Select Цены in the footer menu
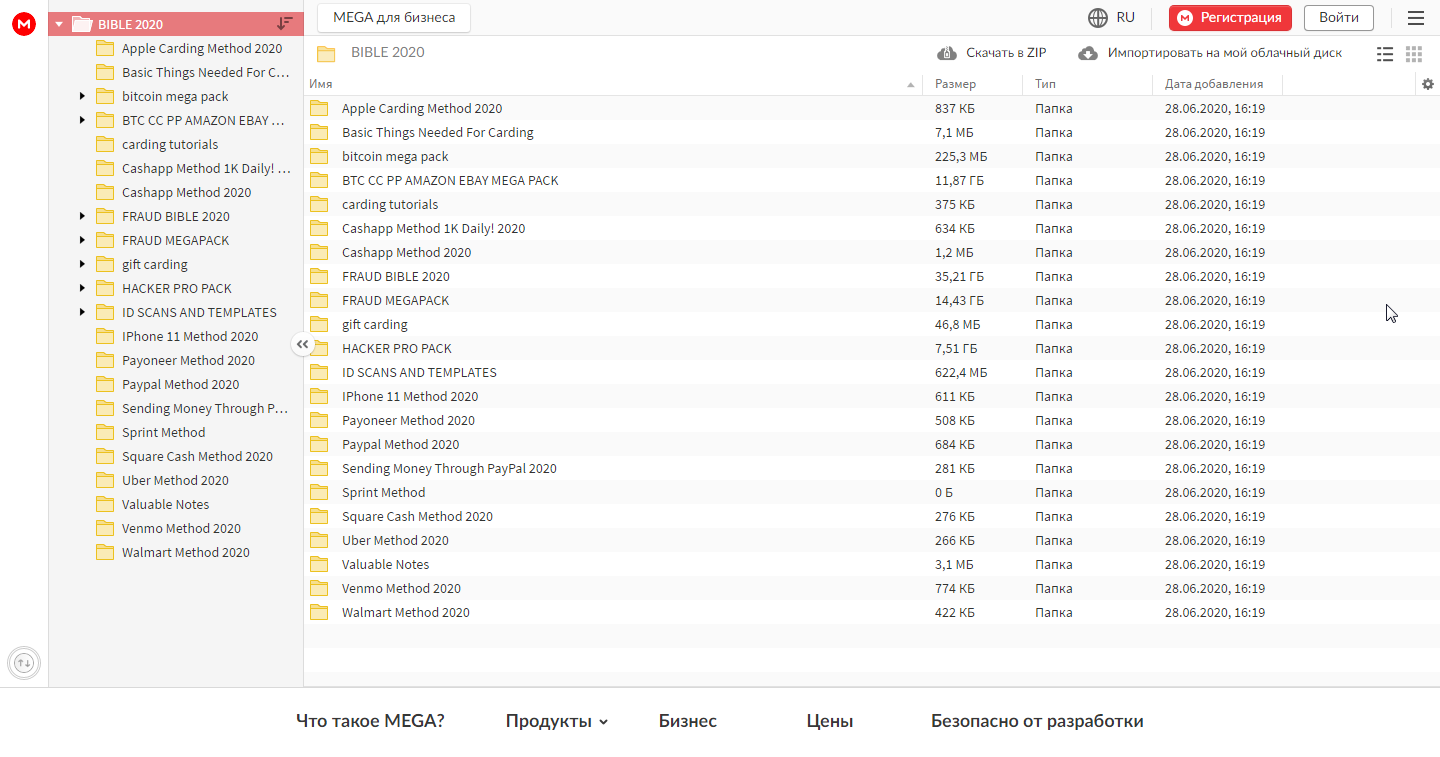1440x757 pixels. (x=829, y=720)
